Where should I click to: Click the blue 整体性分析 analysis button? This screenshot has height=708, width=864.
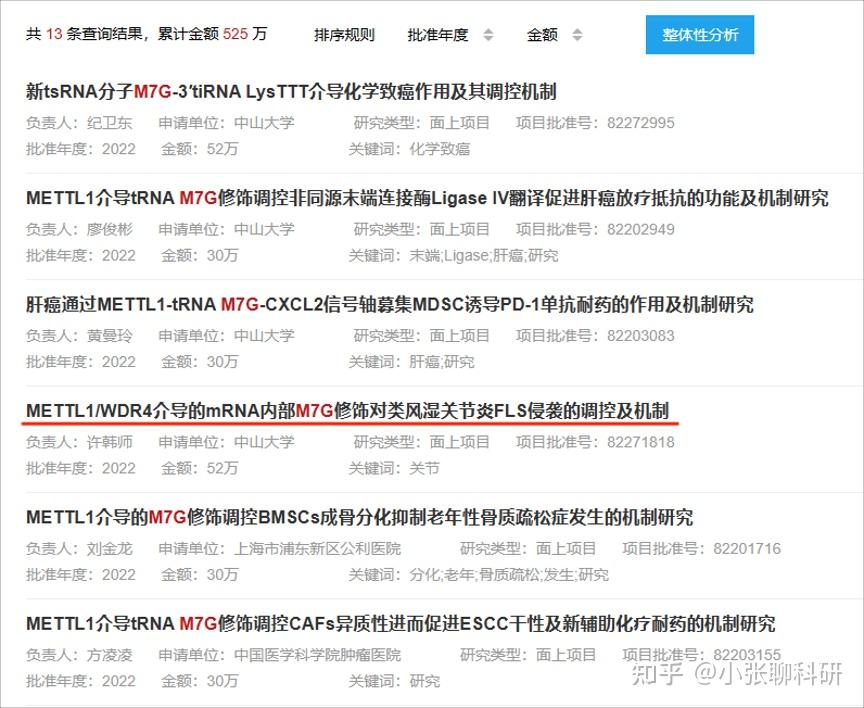(698, 34)
